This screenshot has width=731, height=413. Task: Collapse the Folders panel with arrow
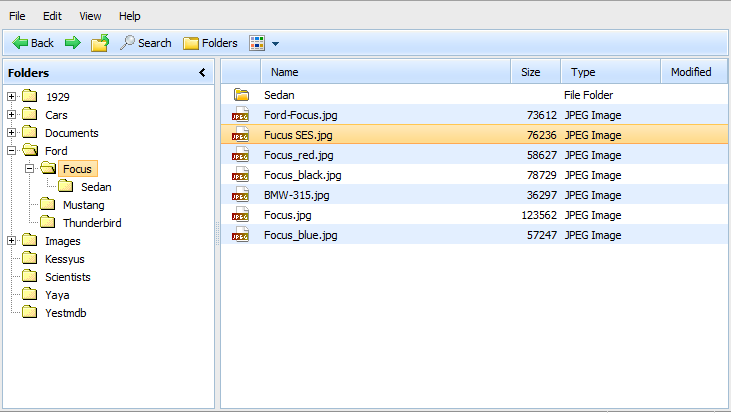(x=202, y=72)
